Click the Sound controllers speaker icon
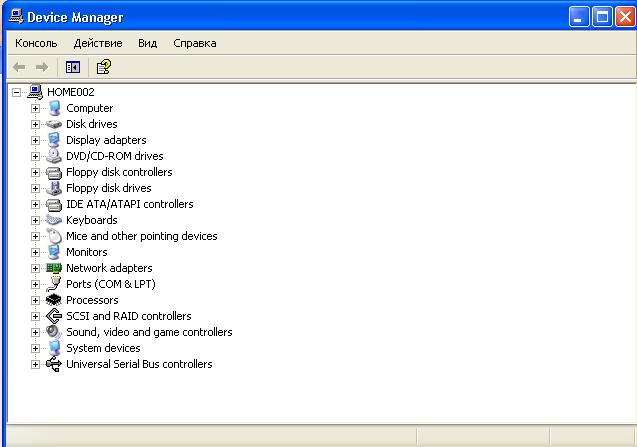Image resolution: width=637 pixels, height=447 pixels. pyautogui.click(x=54, y=332)
